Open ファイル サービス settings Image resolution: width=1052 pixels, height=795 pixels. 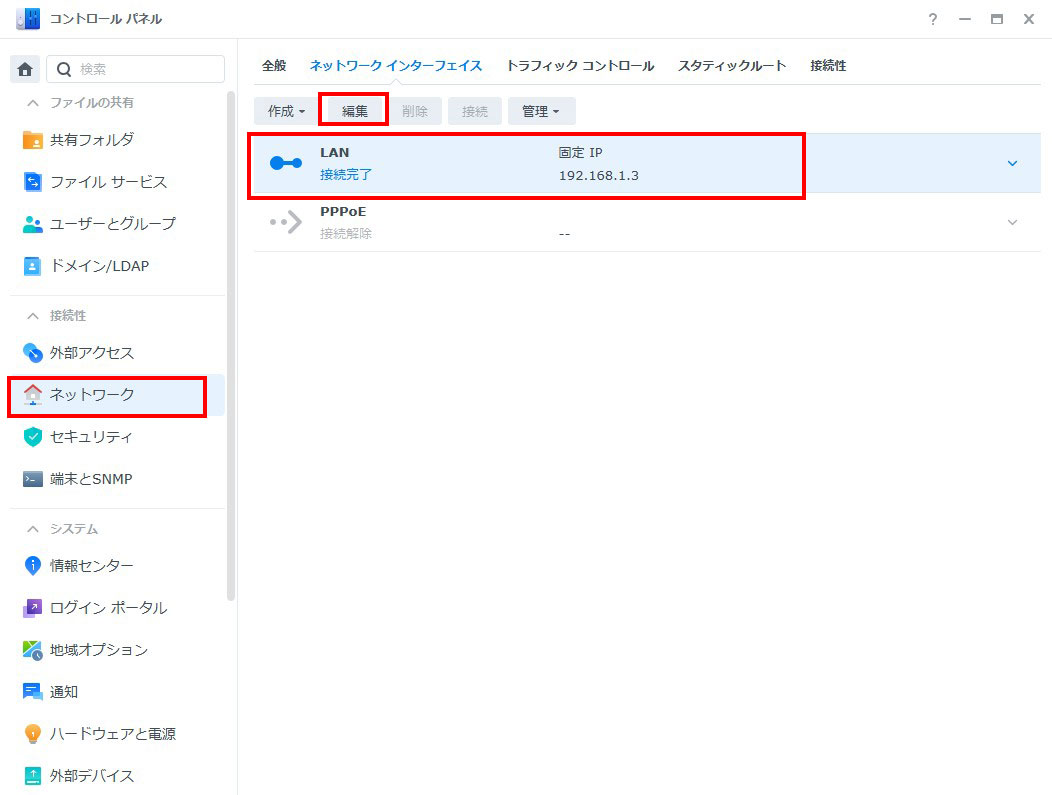click(108, 182)
